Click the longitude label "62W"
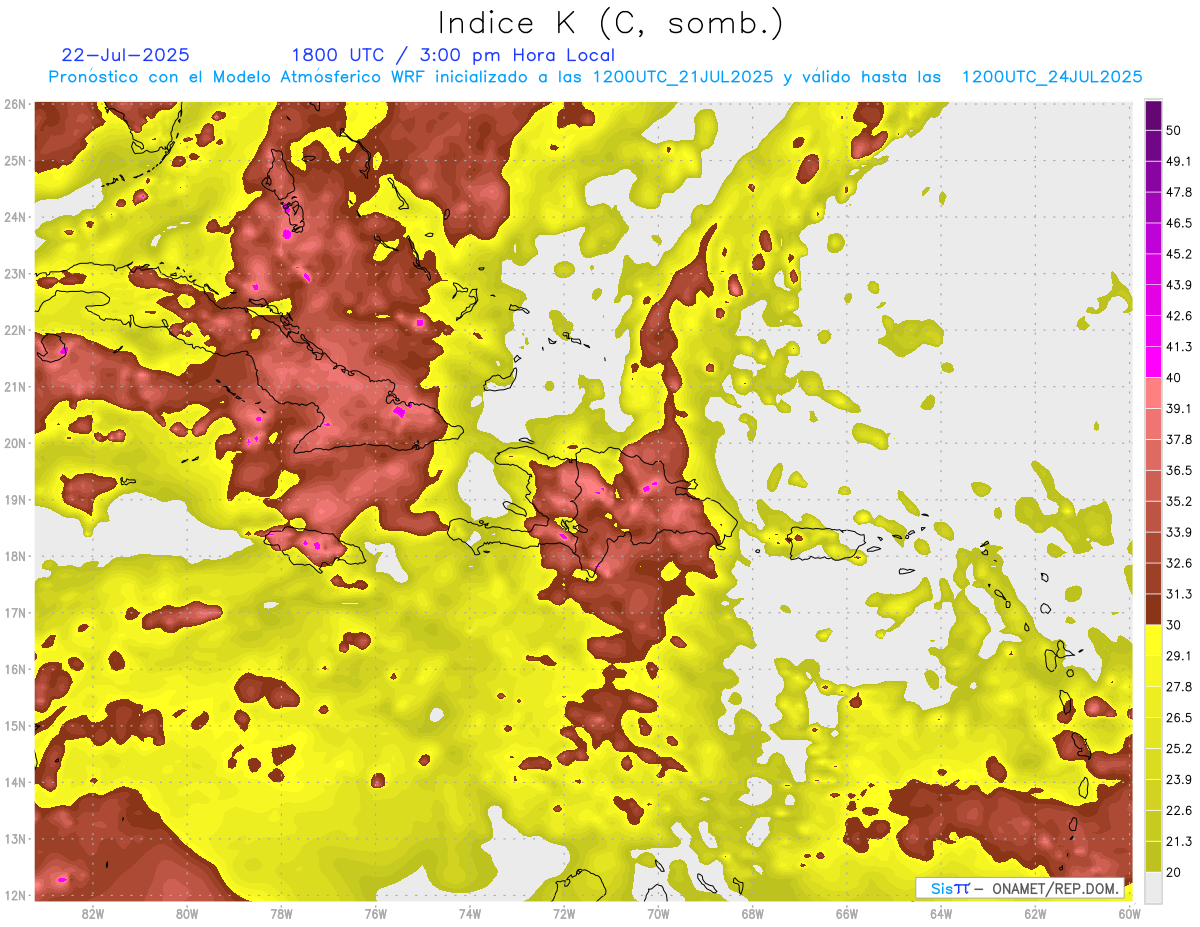The height and width of the screenshot is (927, 1200). pyautogui.click(x=1035, y=913)
